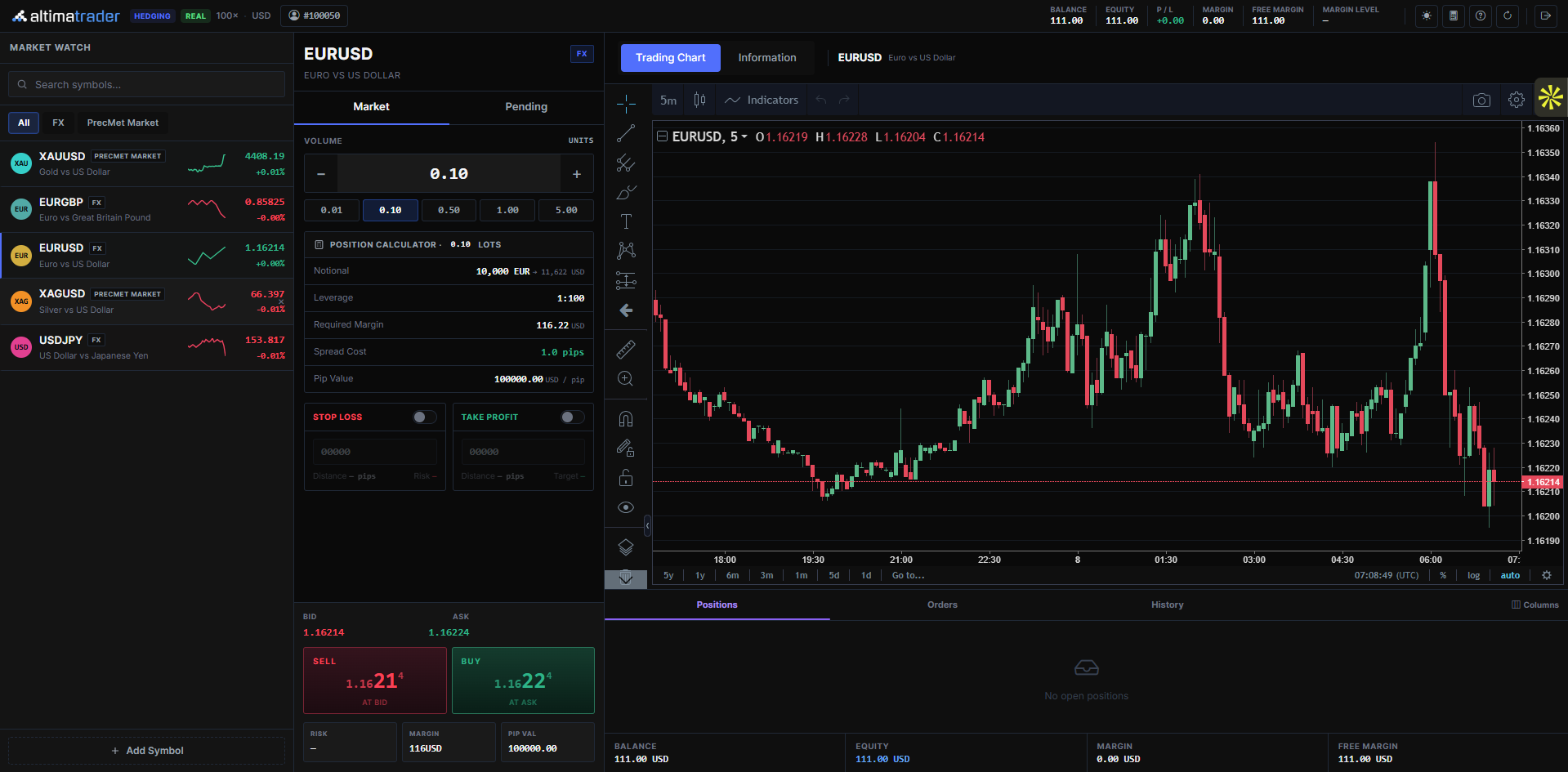Viewport: 1568px width, 772px height.
Task: Open the help question mark icon
Action: [x=1481, y=16]
